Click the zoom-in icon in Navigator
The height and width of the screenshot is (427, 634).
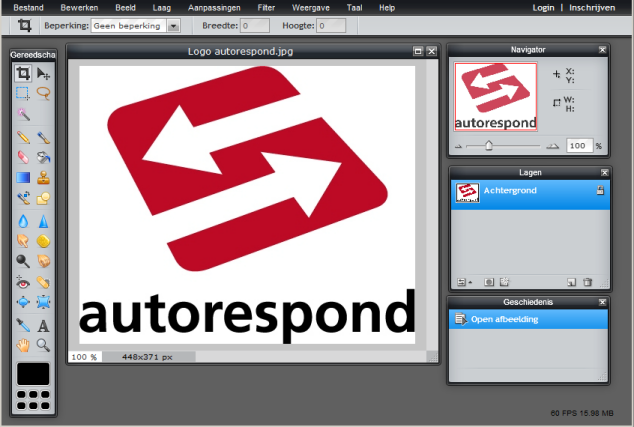coord(552,146)
